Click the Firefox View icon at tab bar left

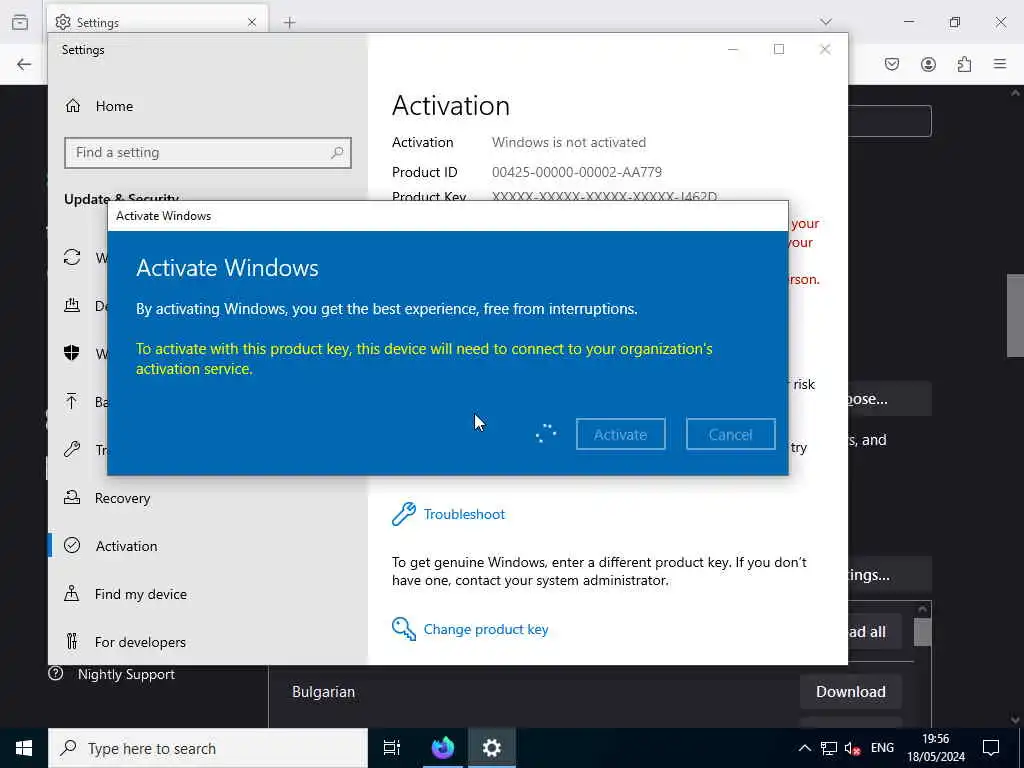(20, 22)
